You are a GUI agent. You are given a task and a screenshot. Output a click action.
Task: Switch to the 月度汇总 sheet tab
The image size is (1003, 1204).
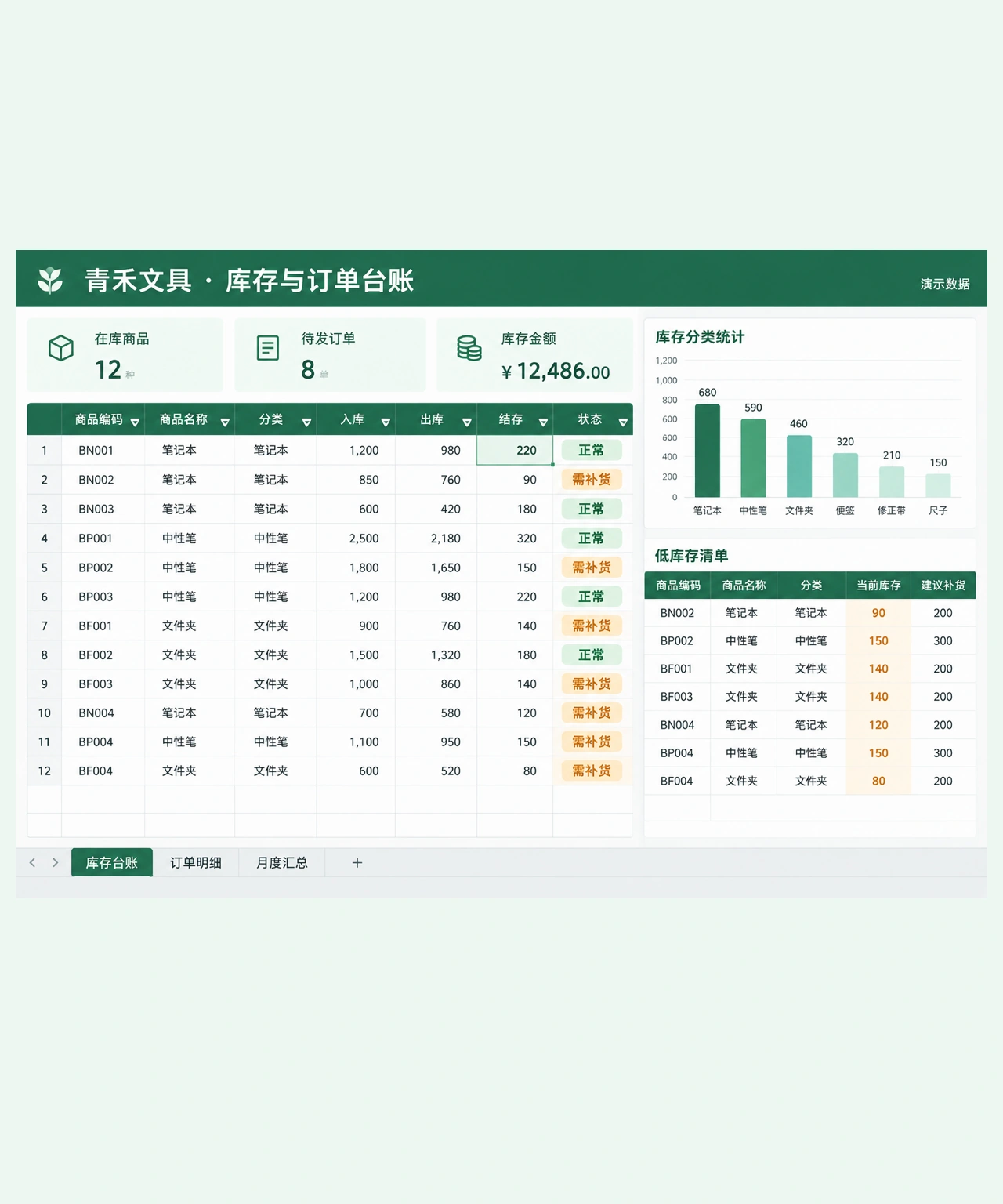click(x=282, y=862)
